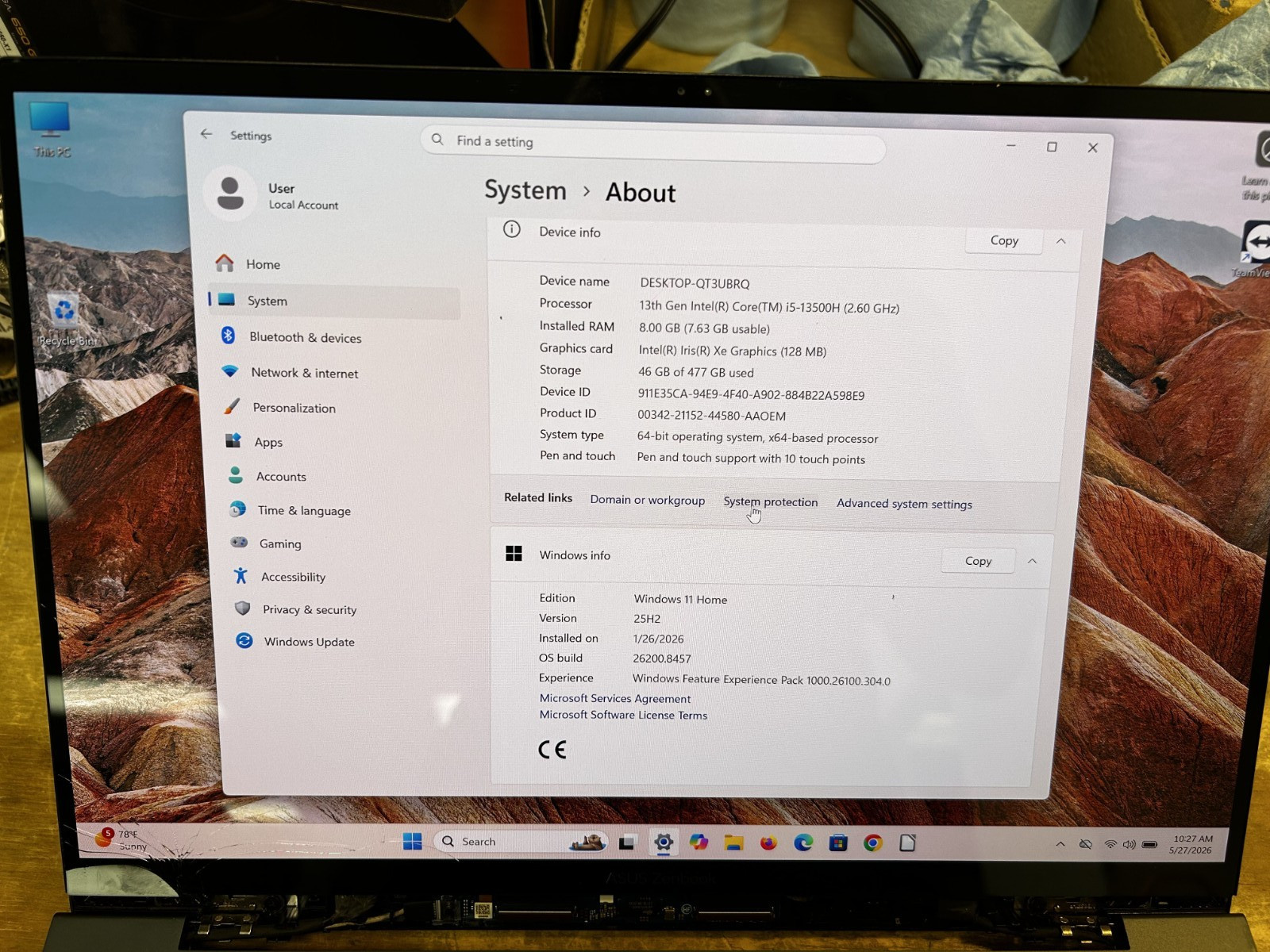Image resolution: width=1270 pixels, height=952 pixels.
Task: Click the Device info circle icon
Action: (512, 230)
